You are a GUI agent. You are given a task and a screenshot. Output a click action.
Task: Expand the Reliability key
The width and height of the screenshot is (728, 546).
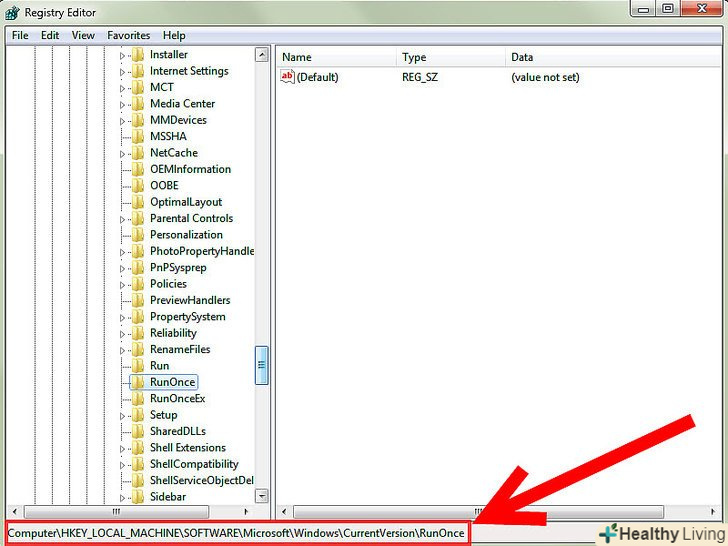123,334
